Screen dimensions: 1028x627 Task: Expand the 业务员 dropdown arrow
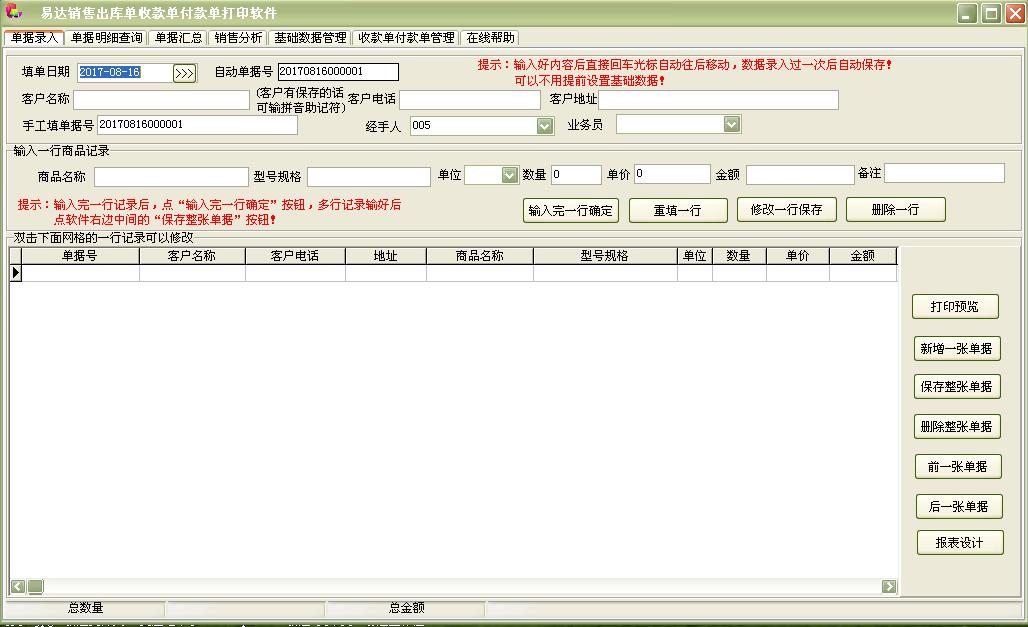coord(732,124)
